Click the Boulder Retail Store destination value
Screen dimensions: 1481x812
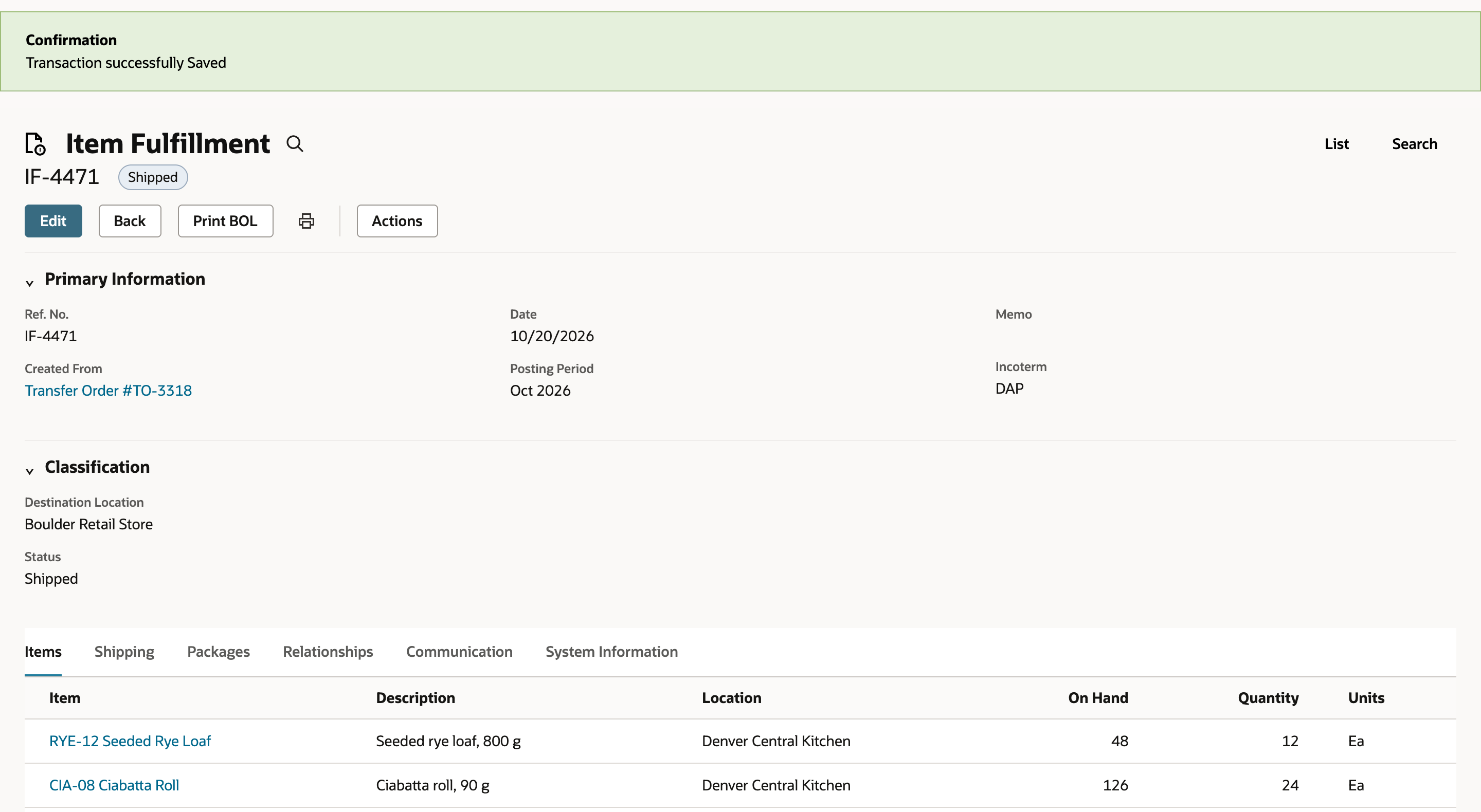[x=88, y=524]
